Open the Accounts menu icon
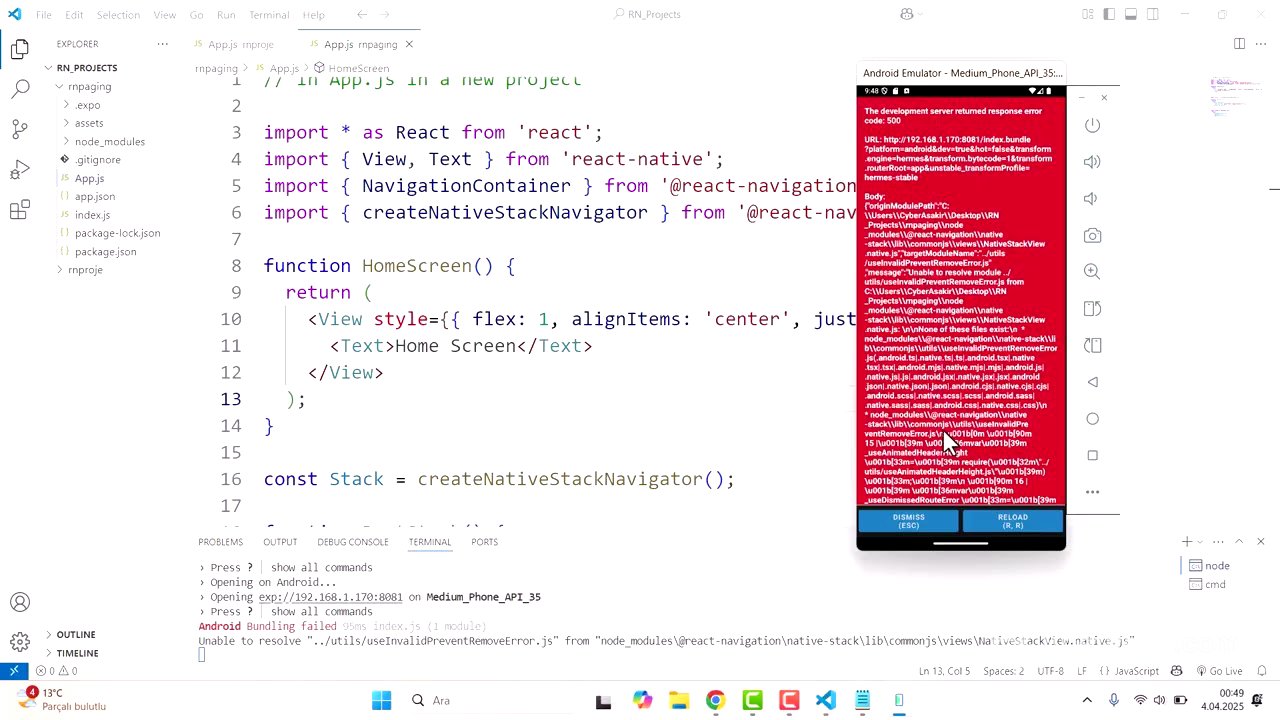1280x720 pixels. (20, 602)
